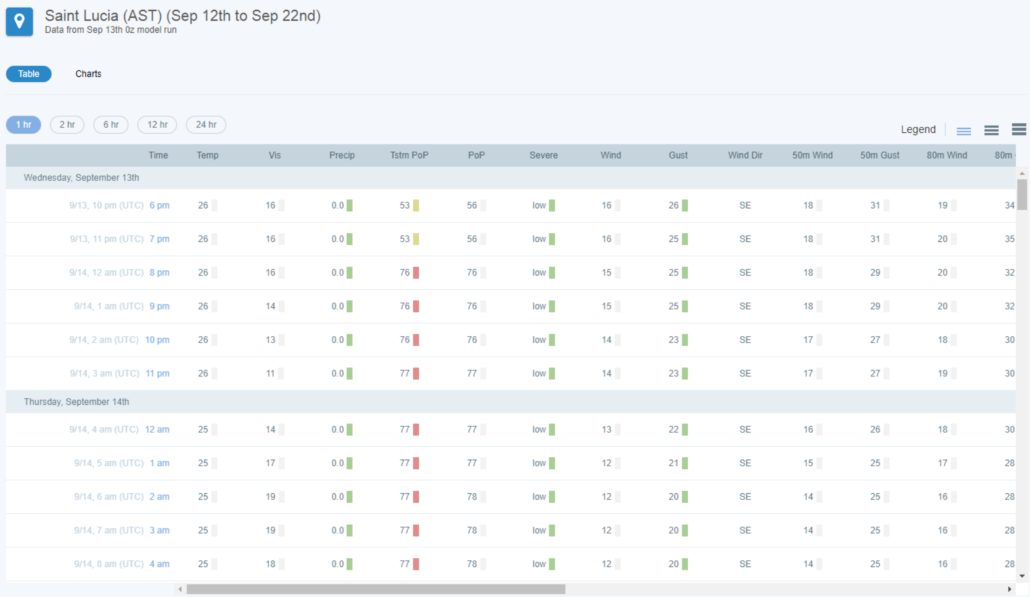Click Vis value 13 in 10 pm row
The height and width of the screenshot is (597, 1030).
pyautogui.click(x=270, y=340)
